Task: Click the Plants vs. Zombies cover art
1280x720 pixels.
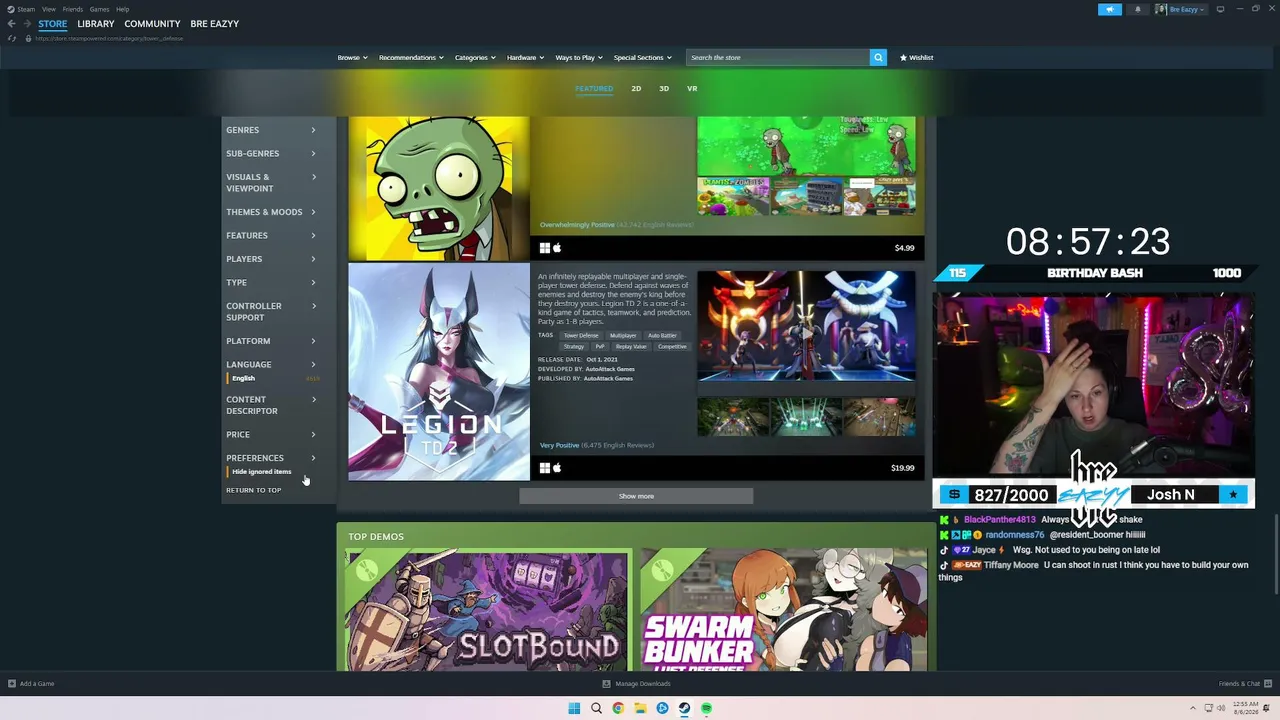Action: tap(439, 188)
